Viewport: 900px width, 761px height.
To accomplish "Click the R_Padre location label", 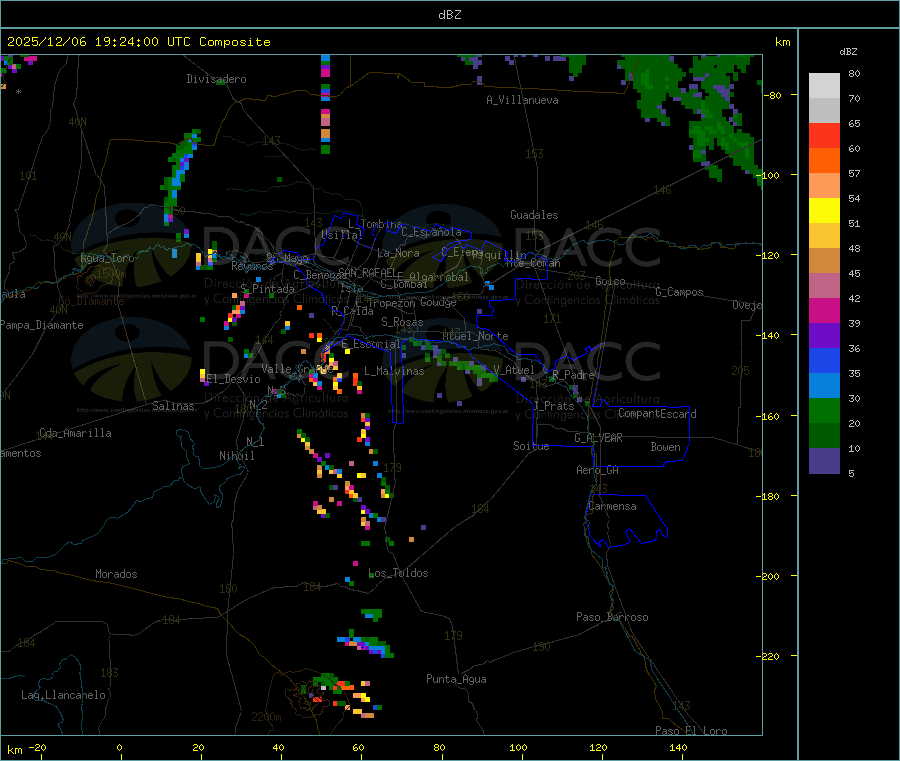I will tap(573, 375).
